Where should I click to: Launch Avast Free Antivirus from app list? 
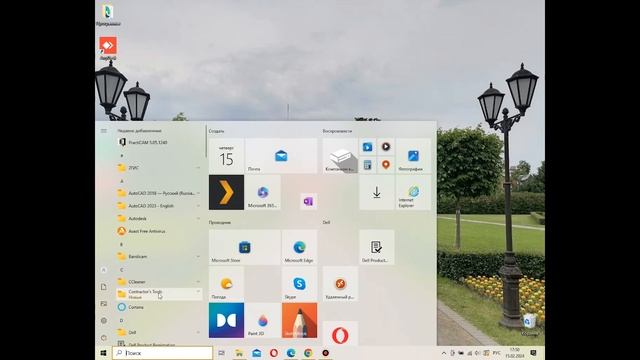[159, 231]
